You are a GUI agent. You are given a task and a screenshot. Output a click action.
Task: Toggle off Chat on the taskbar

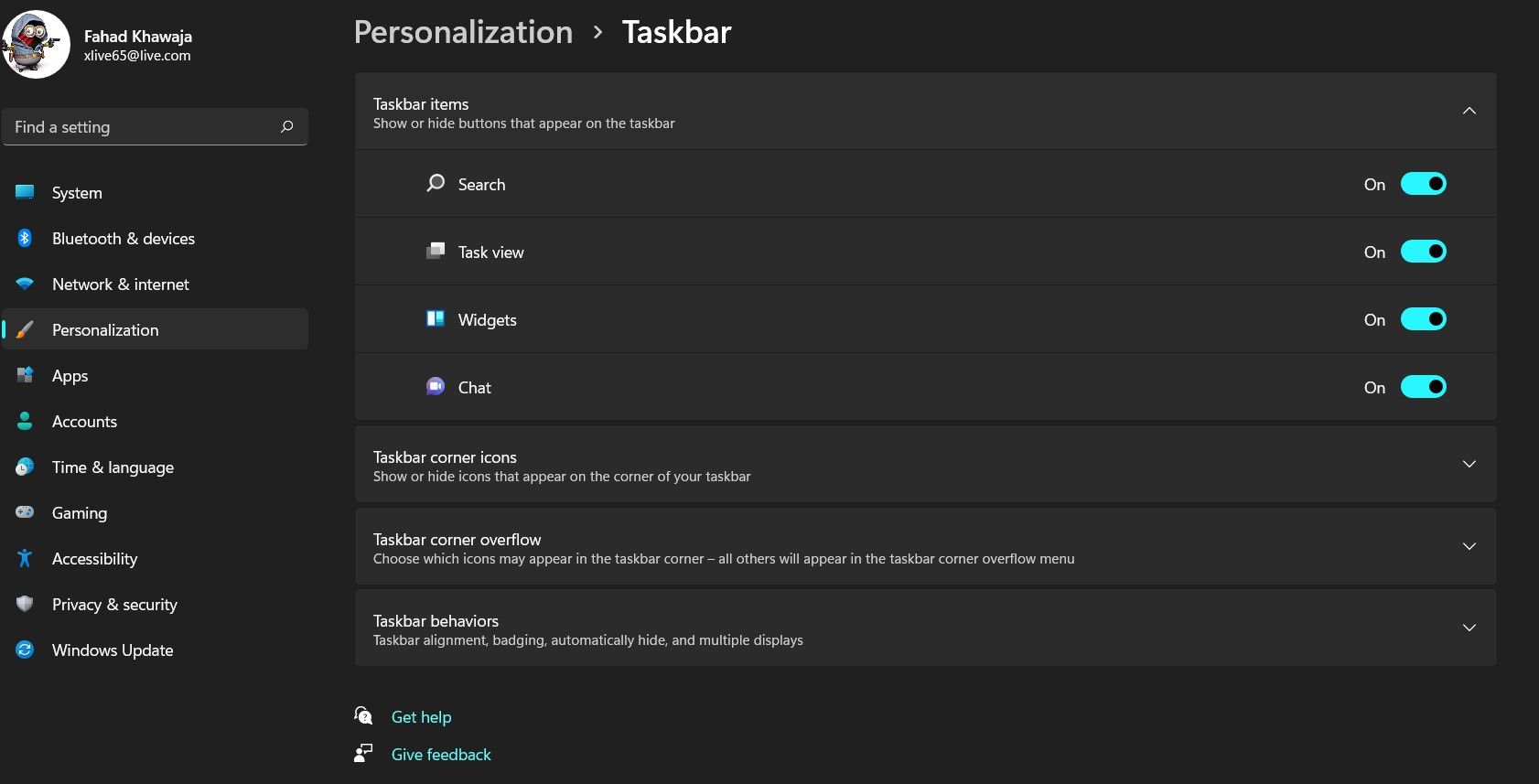(1424, 386)
